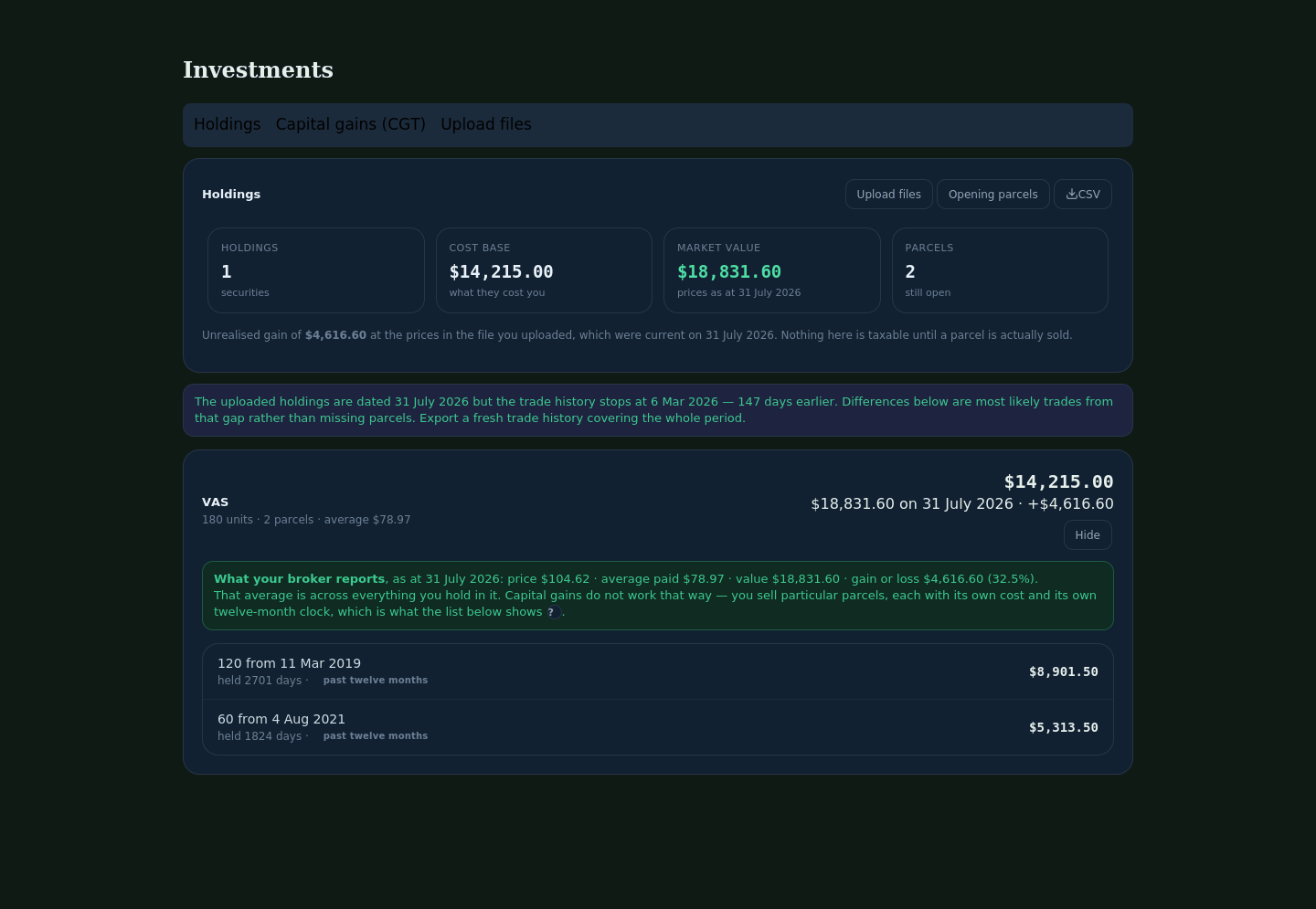Switch to the Holdings tab
This screenshot has width=1316, height=909.
(227, 124)
